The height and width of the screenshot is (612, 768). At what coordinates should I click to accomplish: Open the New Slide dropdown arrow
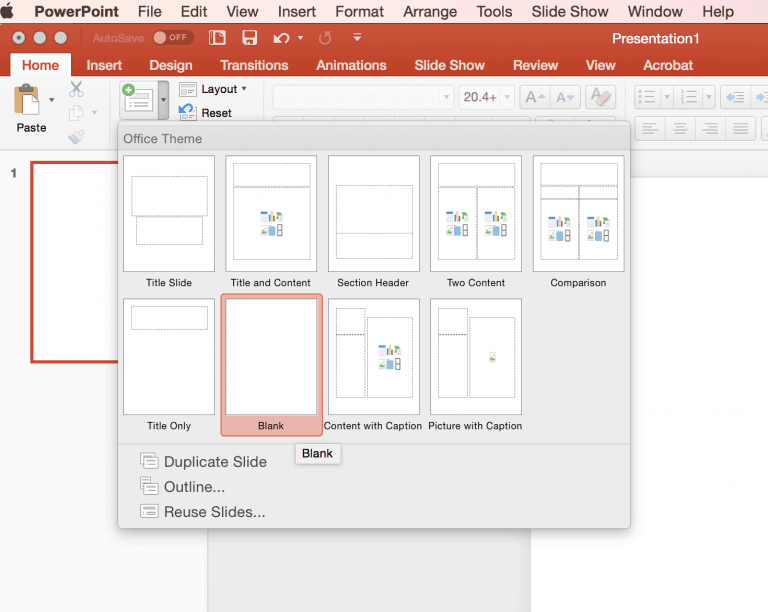(163, 100)
